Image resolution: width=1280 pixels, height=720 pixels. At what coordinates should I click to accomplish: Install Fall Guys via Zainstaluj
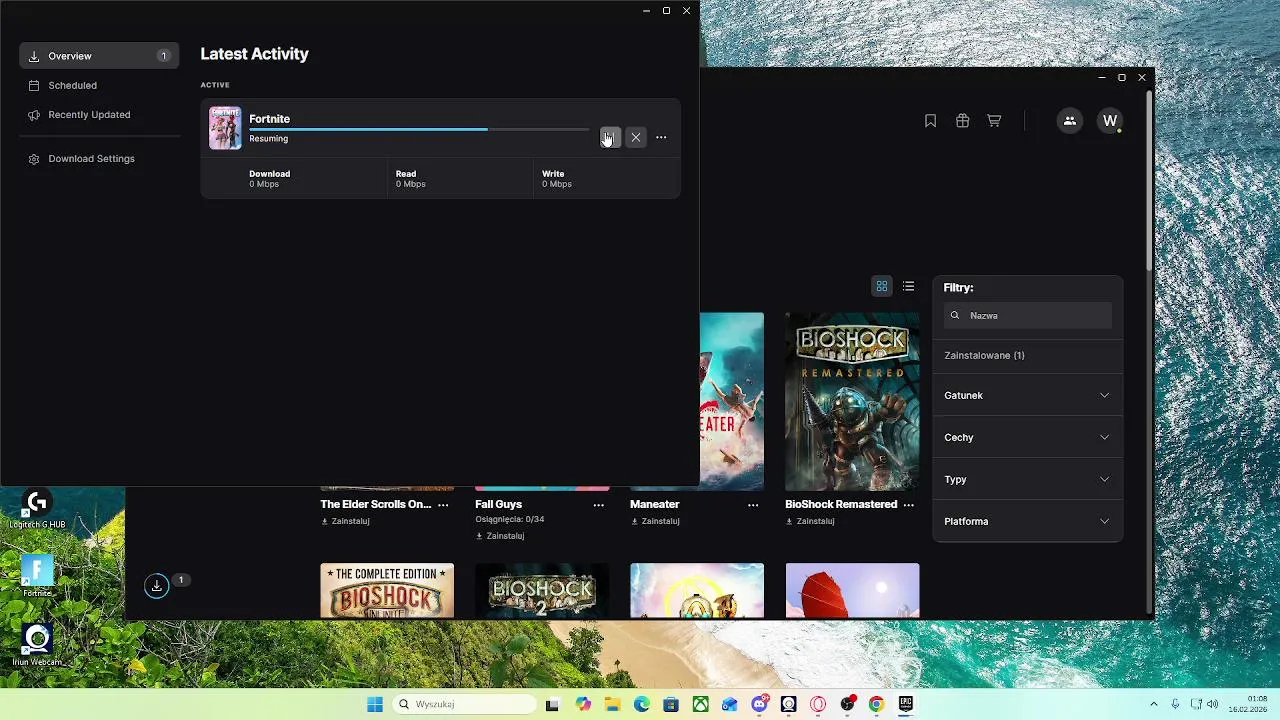pyautogui.click(x=500, y=536)
